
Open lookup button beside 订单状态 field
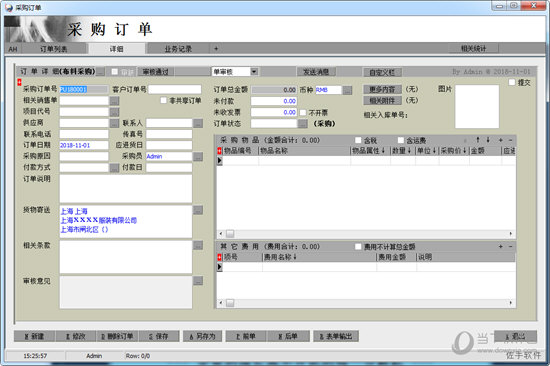point(303,124)
